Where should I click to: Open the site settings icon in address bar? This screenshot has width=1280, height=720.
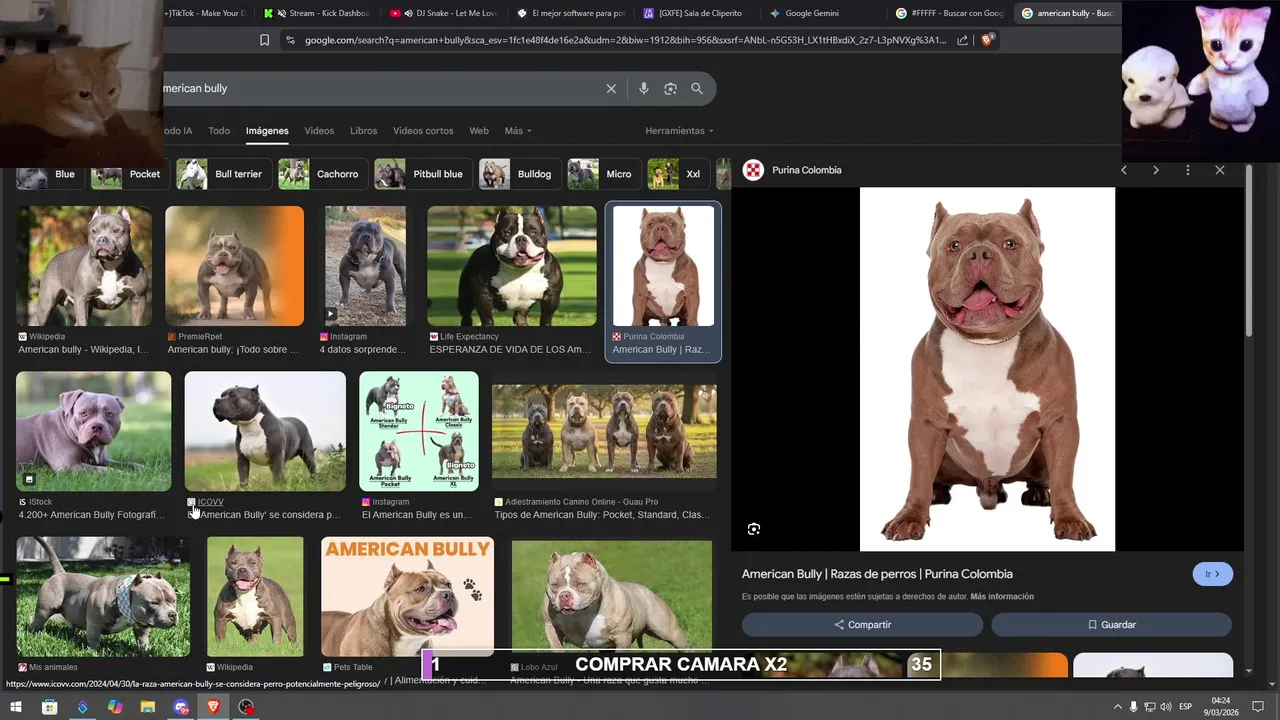point(290,40)
